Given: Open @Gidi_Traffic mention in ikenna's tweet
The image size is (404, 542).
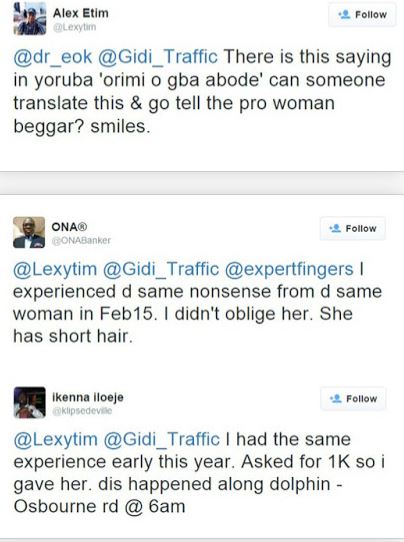Looking at the screenshot, I should (161, 439).
